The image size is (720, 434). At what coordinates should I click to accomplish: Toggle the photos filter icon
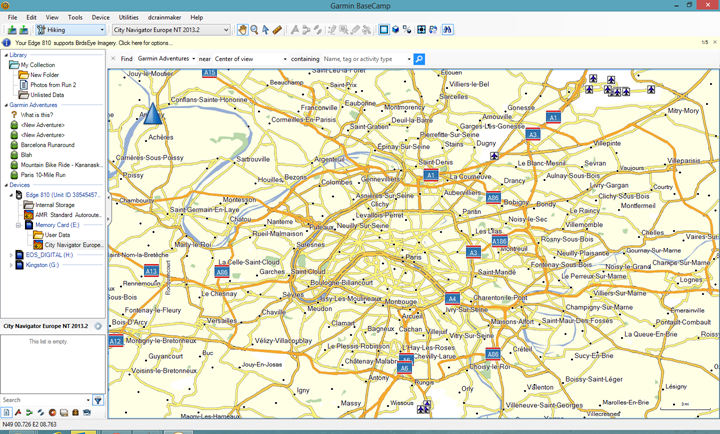tap(64, 412)
